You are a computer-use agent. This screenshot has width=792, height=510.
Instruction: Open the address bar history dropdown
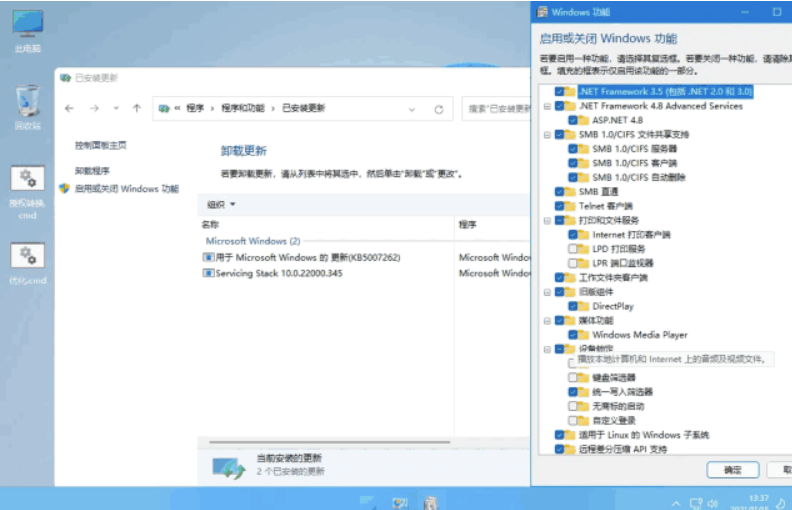(412, 109)
